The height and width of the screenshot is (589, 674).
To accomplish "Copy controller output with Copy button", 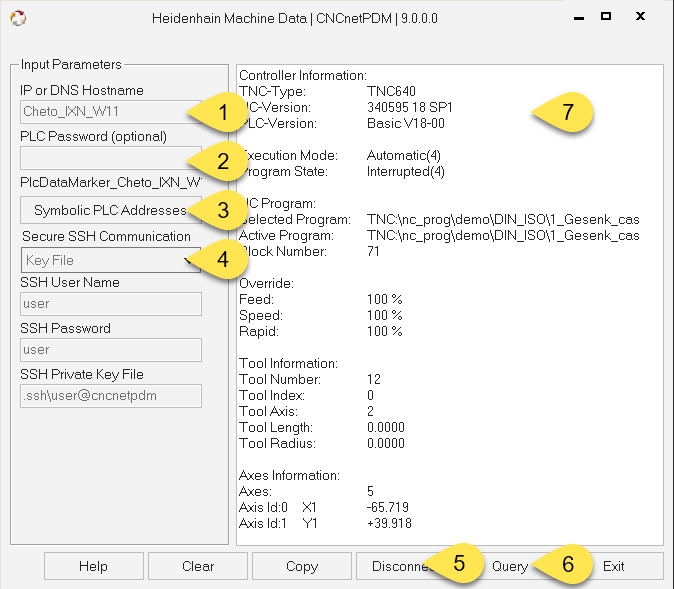I will (302, 566).
